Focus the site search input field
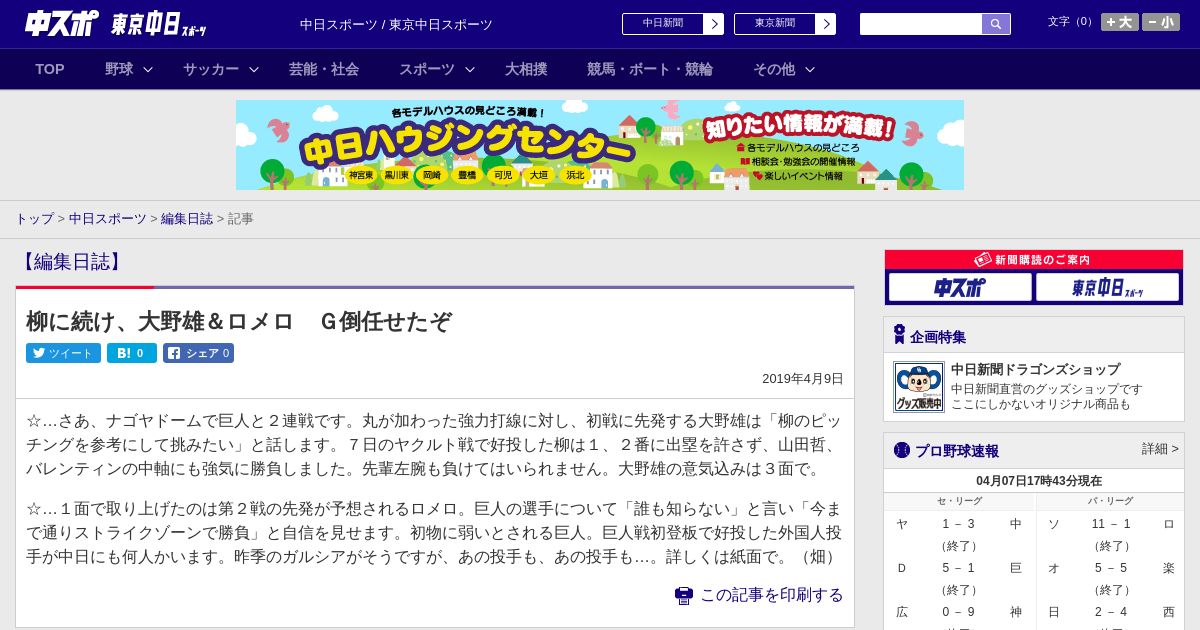 tap(921, 24)
